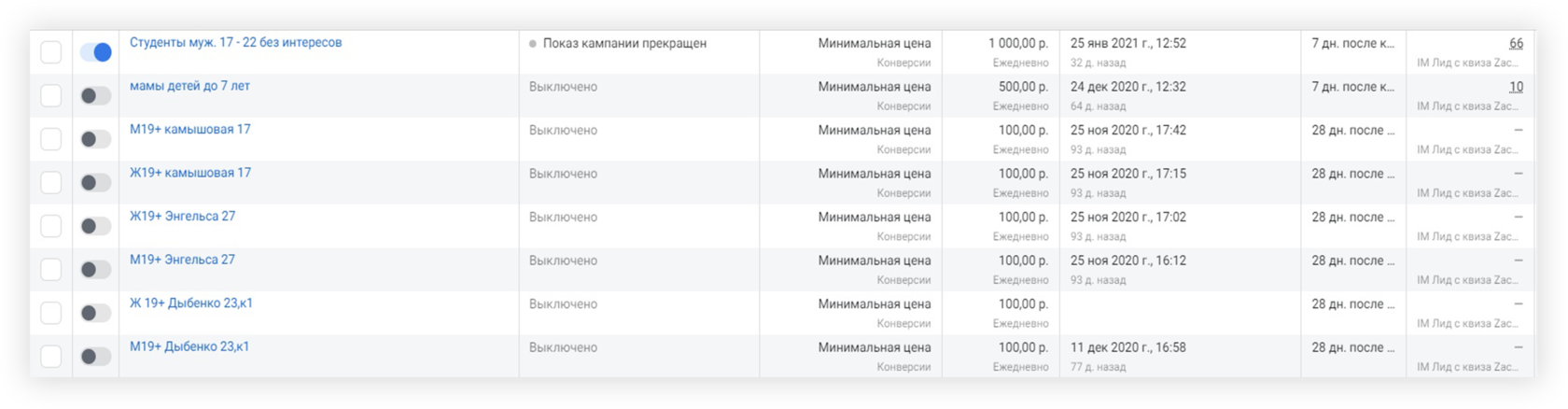
Task: Click the М19+ Дыбенко 23,к1 name link
Action: pyautogui.click(x=189, y=346)
